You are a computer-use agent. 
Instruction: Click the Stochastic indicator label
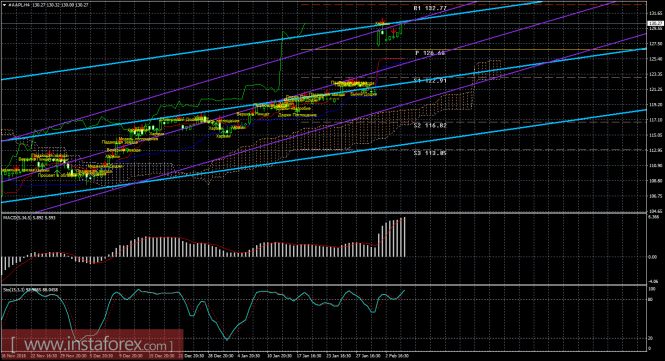(31, 290)
